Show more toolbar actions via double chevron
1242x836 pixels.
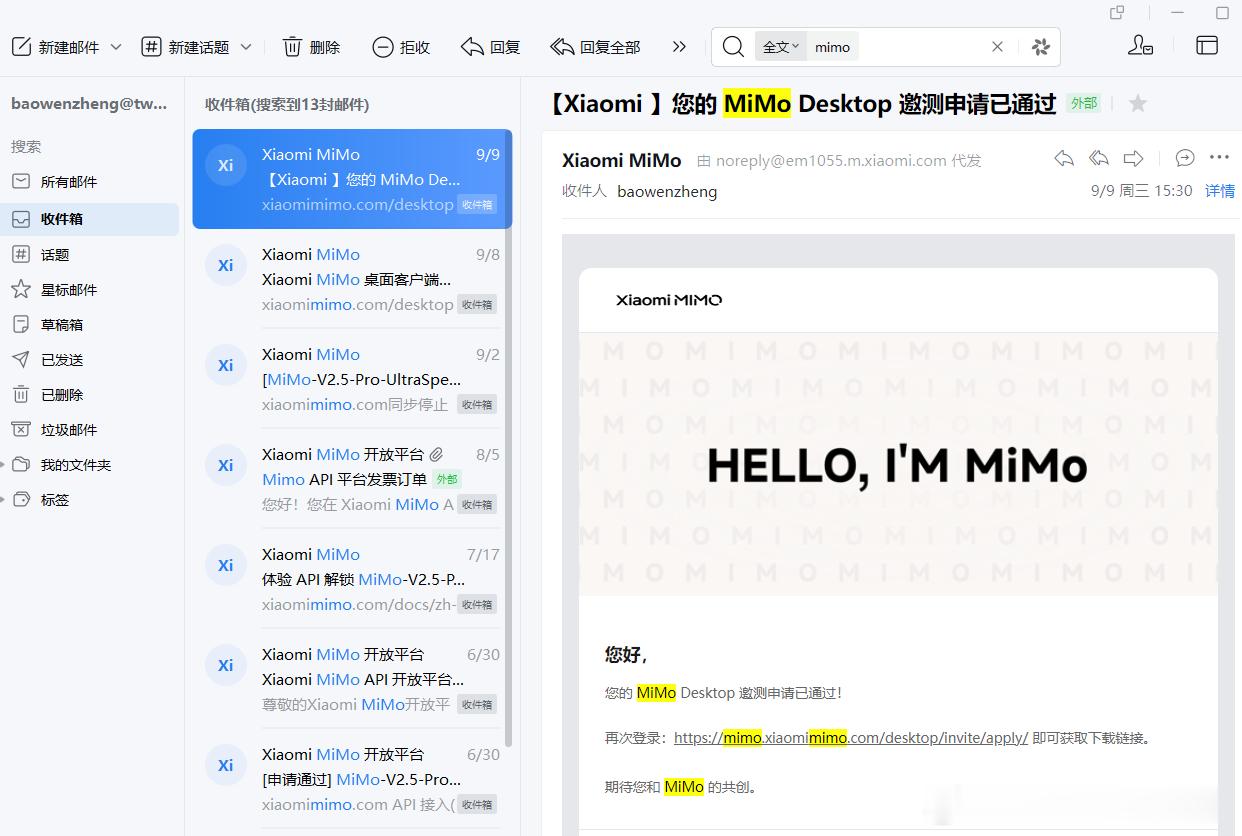click(x=680, y=46)
